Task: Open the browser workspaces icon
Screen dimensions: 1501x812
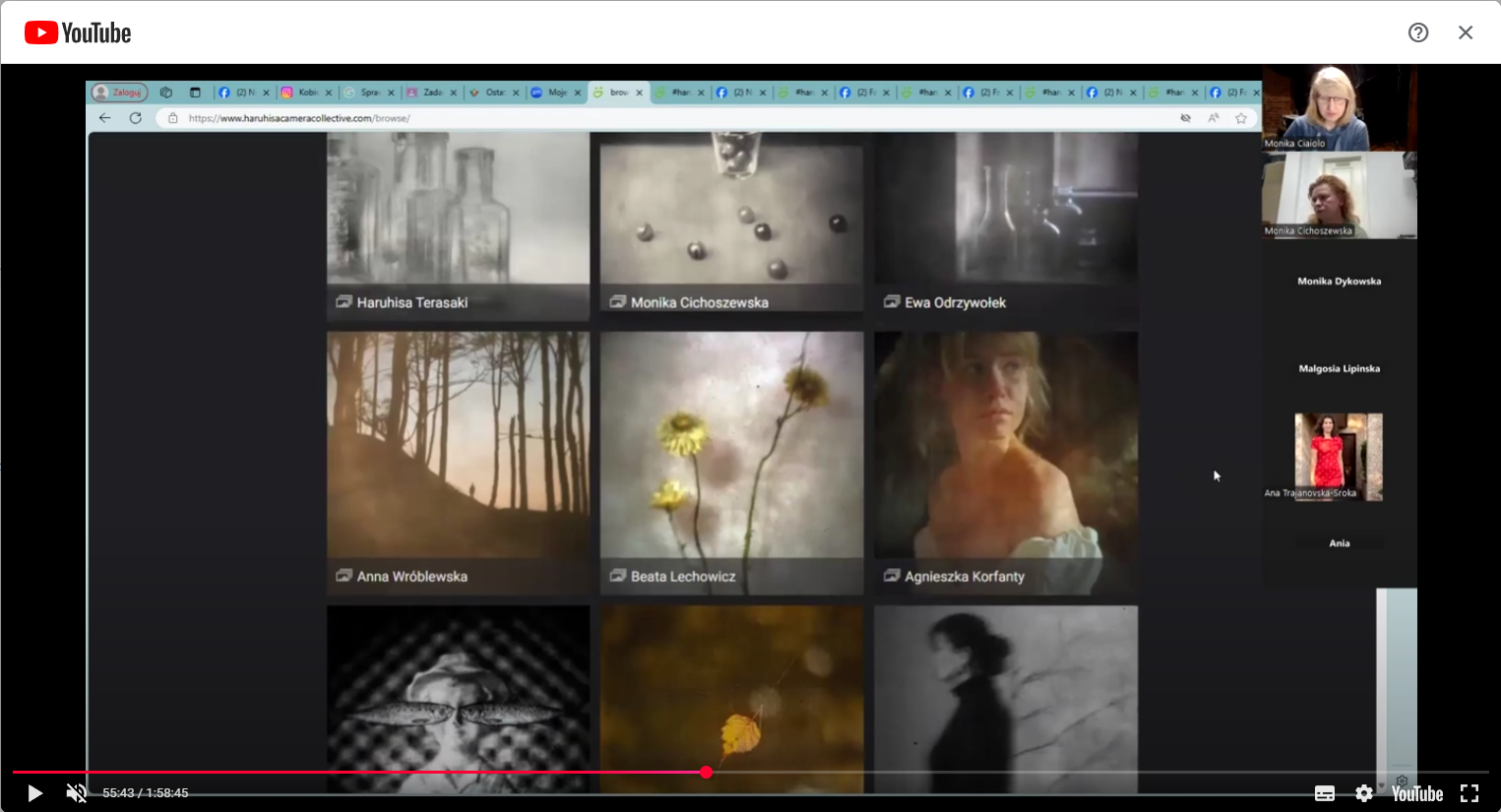Action: point(166,93)
